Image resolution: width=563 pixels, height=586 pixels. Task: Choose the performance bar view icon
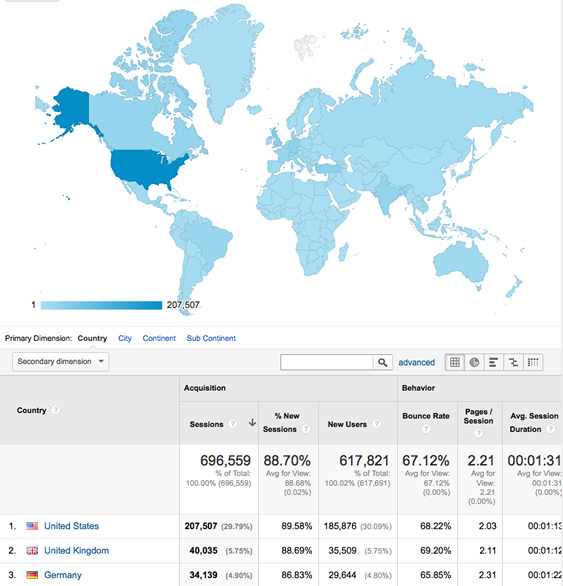494,362
